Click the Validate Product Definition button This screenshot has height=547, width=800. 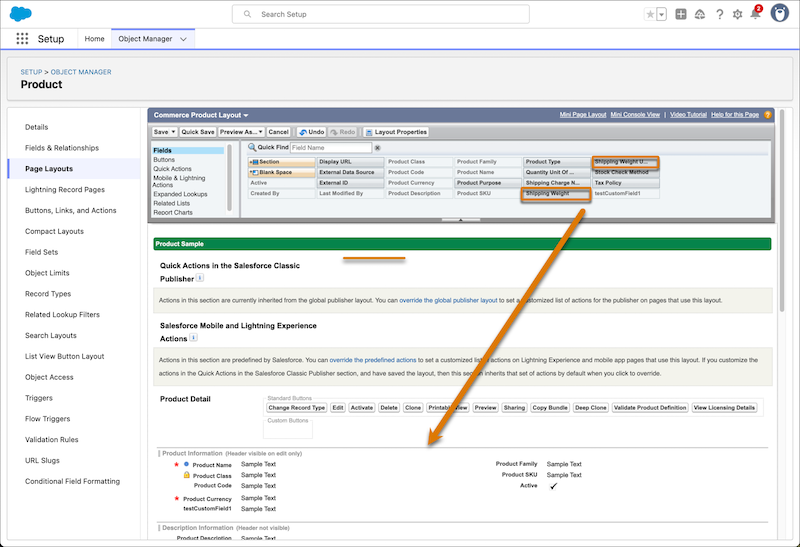click(650, 408)
